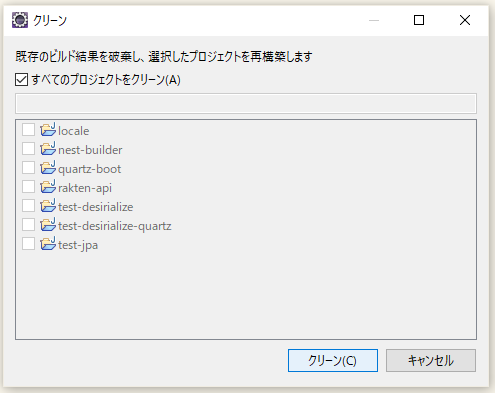The height and width of the screenshot is (393, 495).
Task: Select the test-desirialize project name
Action: [95, 207]
